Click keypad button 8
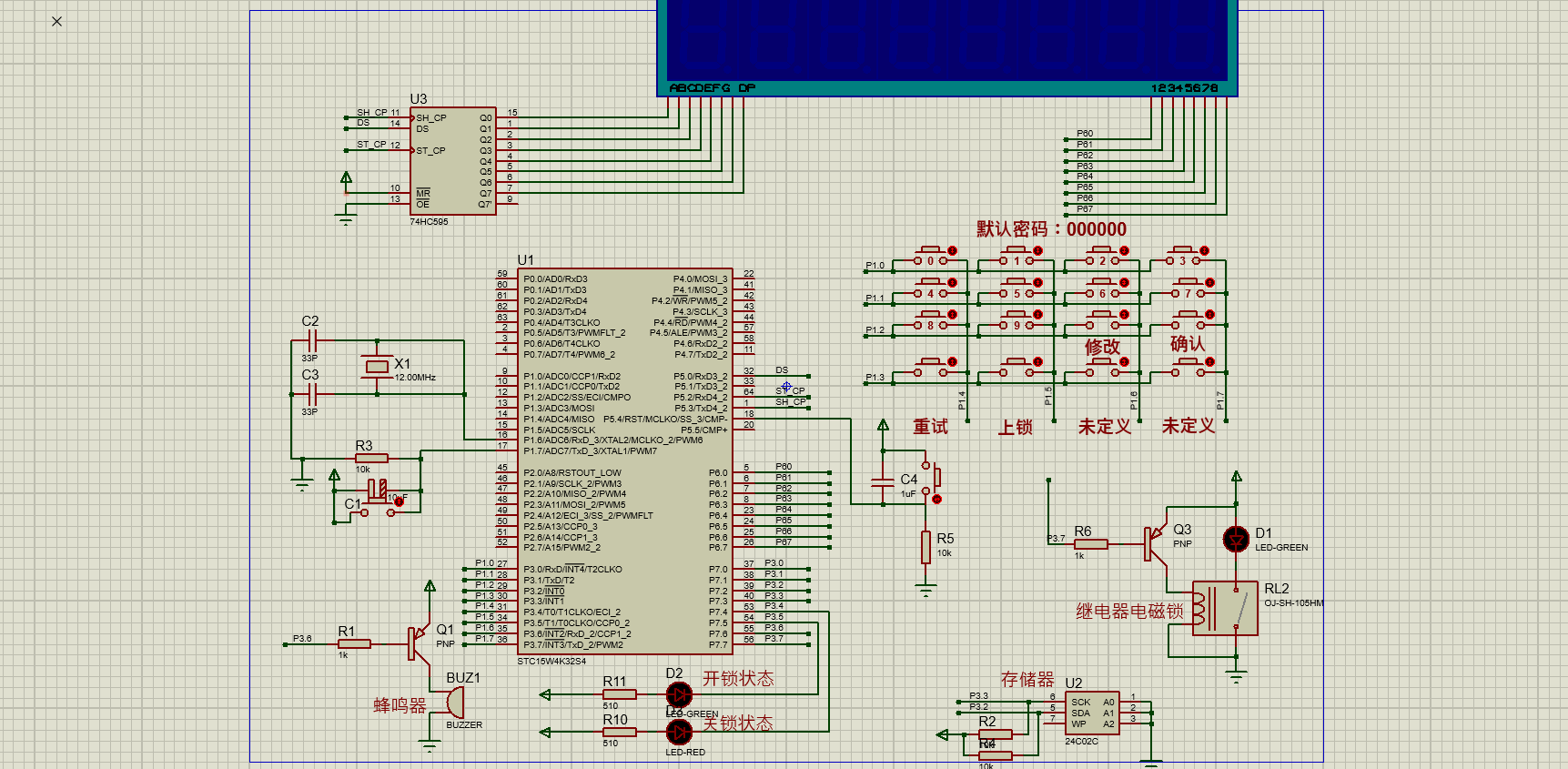Viewport: 1568px width, 769px height. pyautogui.click(x=930, y=320)
